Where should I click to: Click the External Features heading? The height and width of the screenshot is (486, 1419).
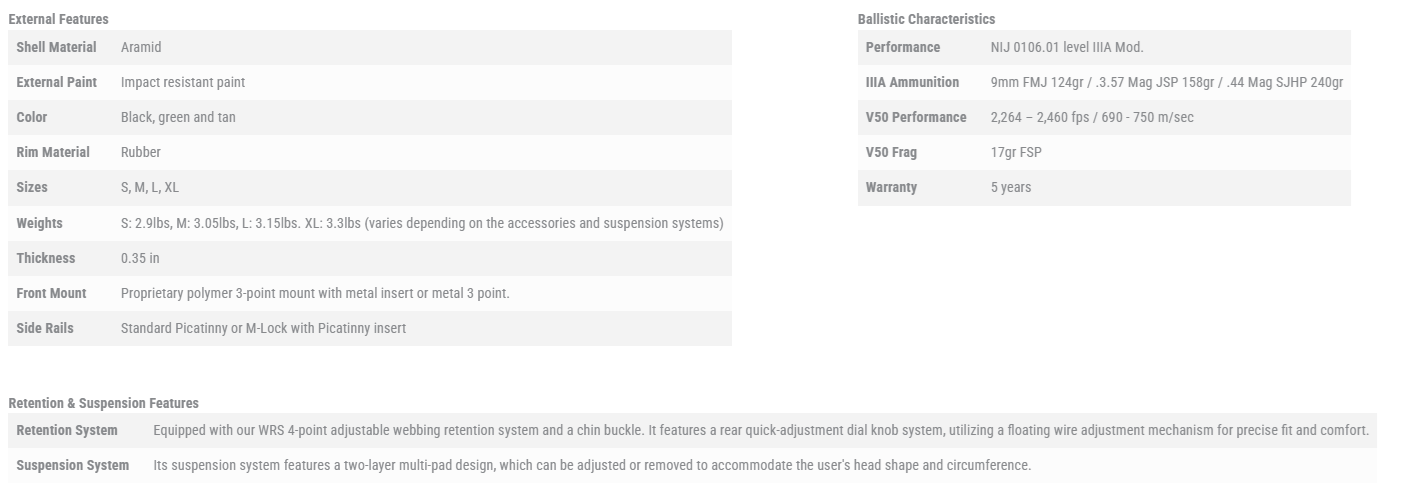tap(58, 19)
